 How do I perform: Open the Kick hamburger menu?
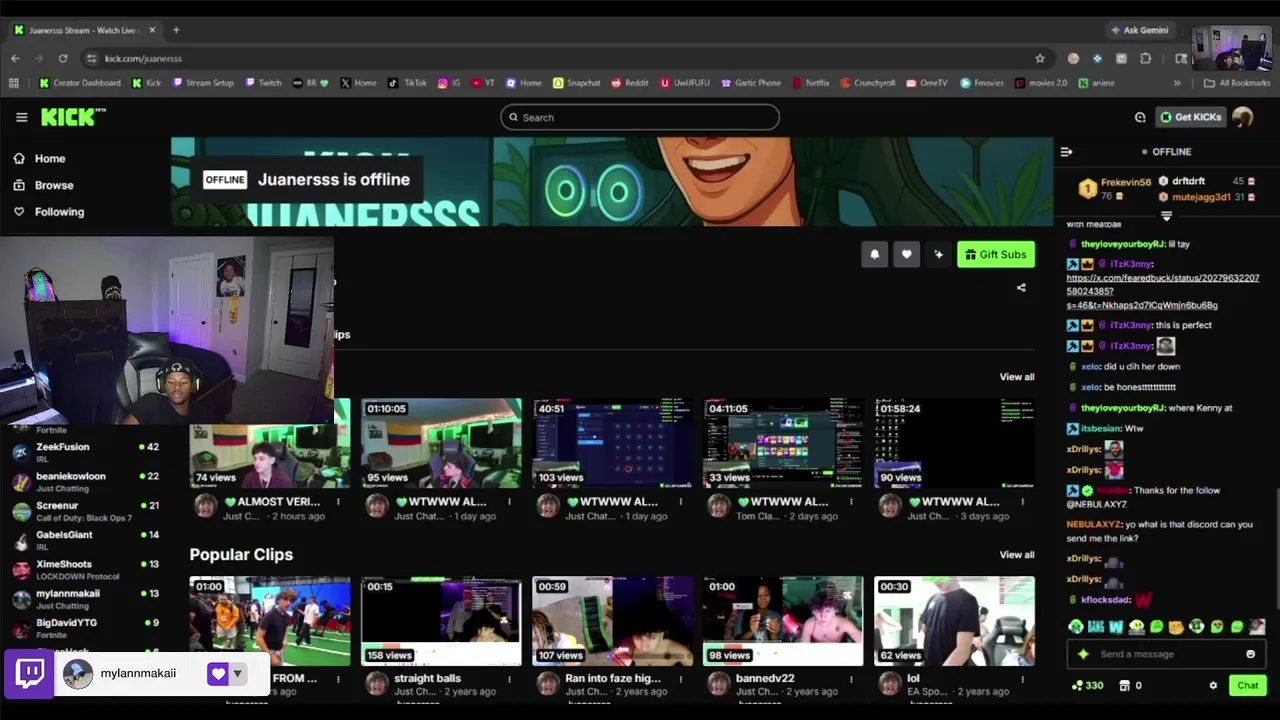21,117
